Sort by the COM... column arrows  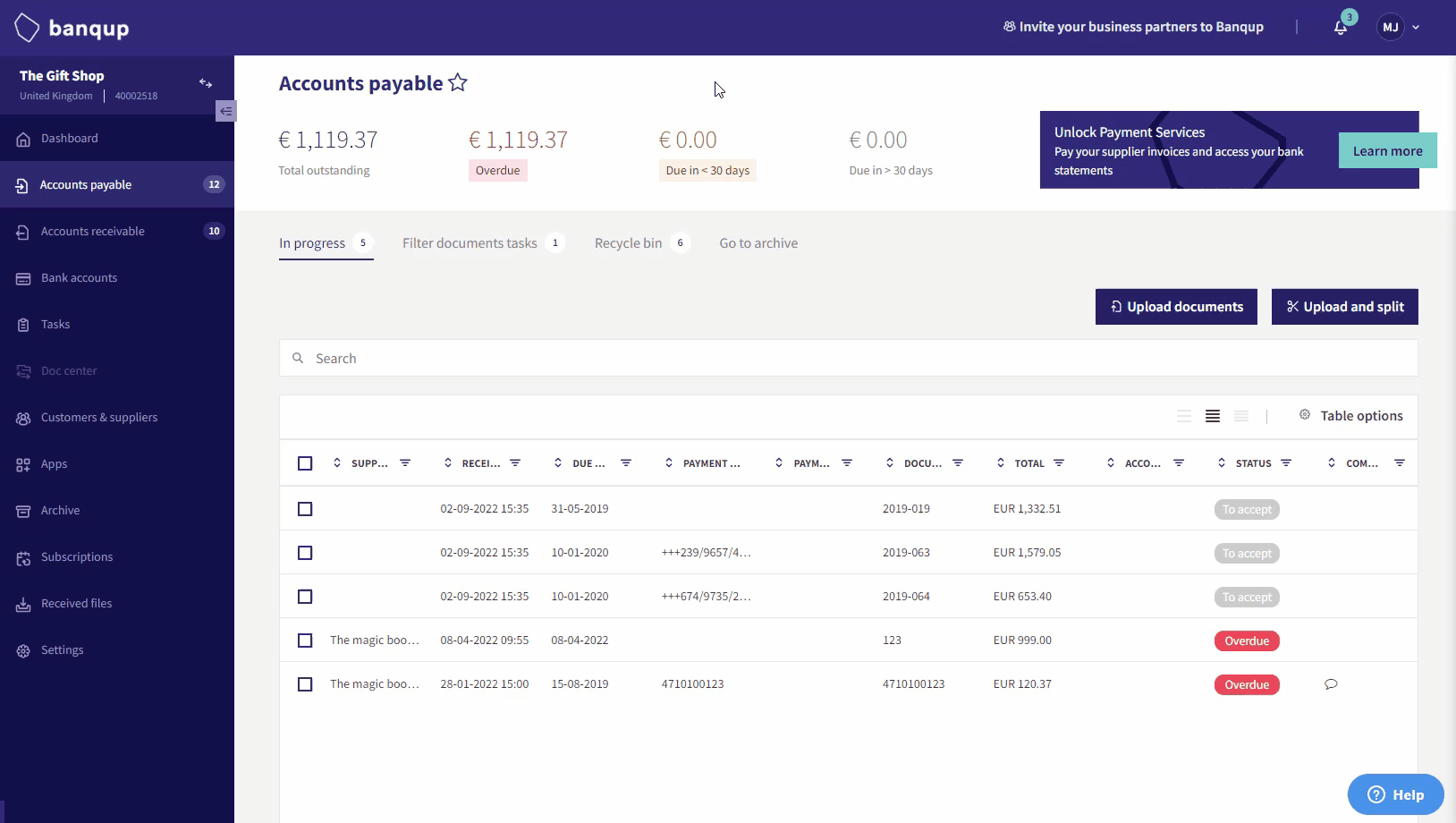click(1332, 462)
